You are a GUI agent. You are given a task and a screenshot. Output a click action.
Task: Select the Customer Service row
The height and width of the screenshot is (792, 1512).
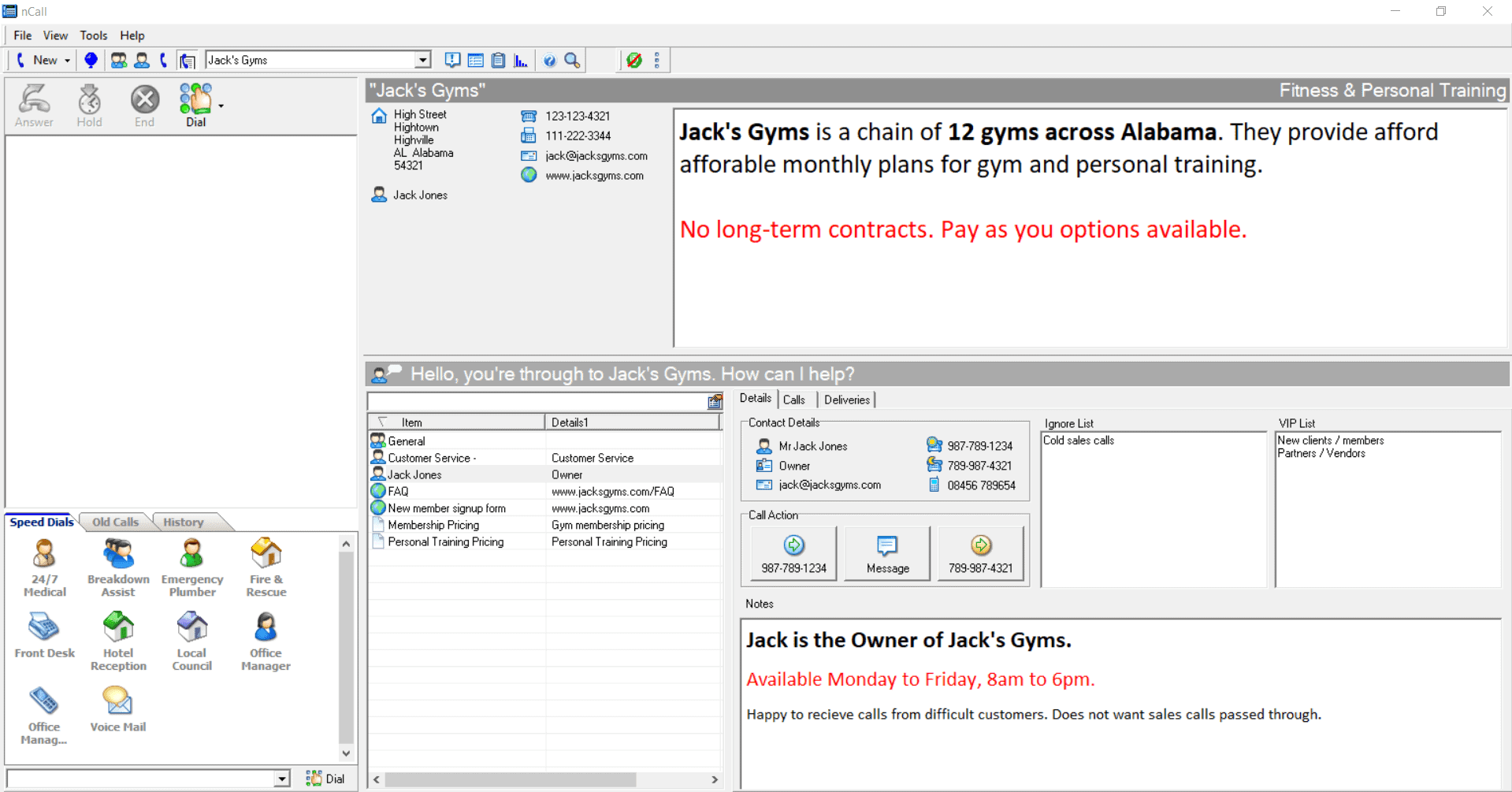click(x=544, y=458)
